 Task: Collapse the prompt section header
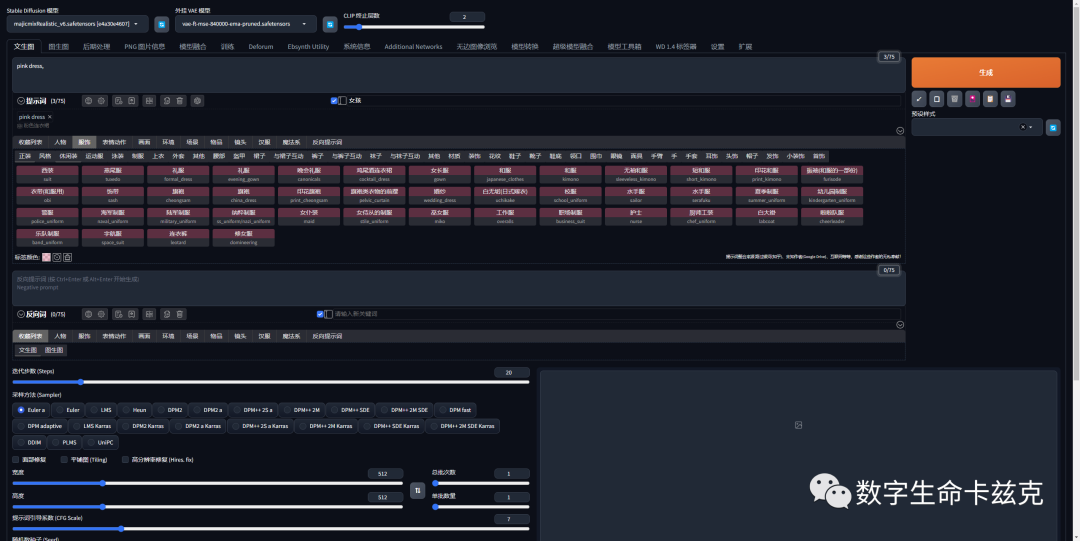tap(21, 101)
